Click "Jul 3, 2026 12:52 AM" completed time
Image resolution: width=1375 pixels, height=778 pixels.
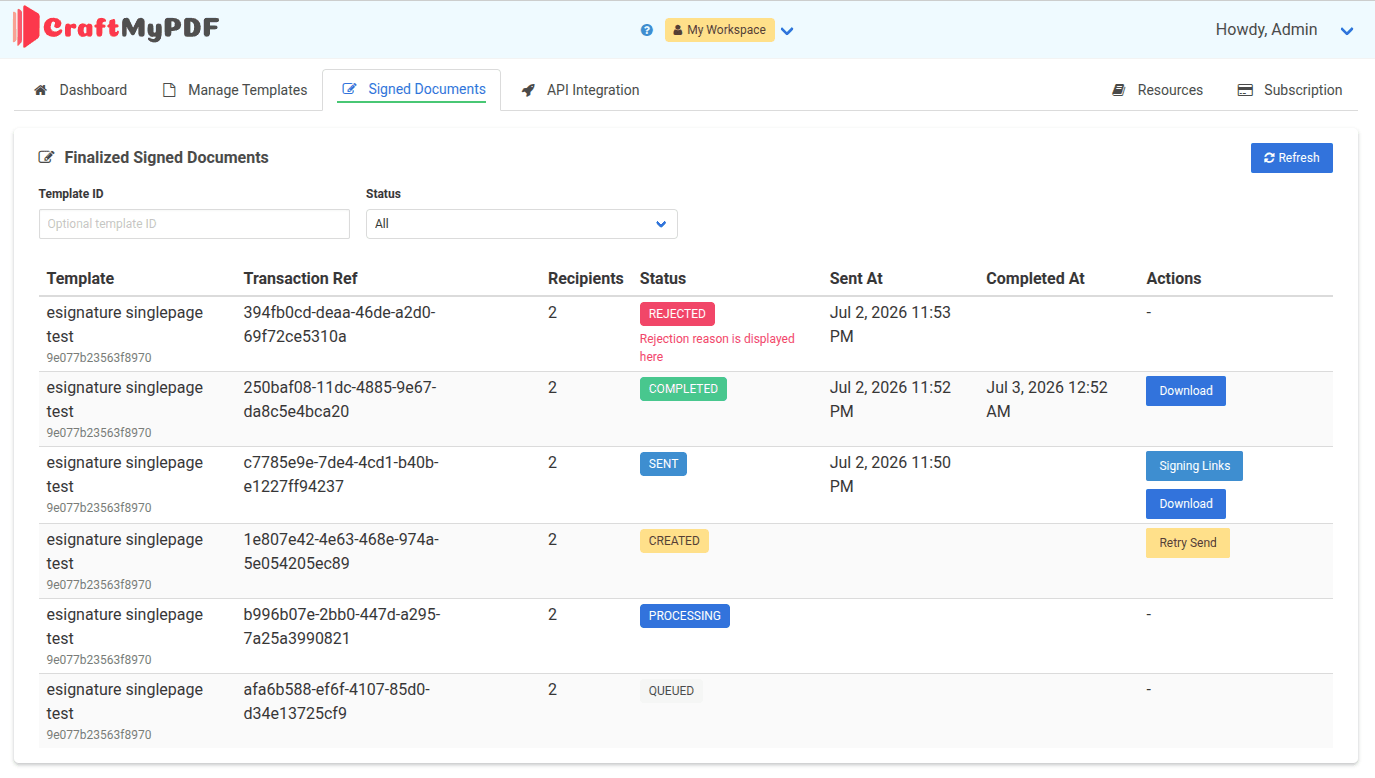pyautogui.click(x=1047, y=399)
